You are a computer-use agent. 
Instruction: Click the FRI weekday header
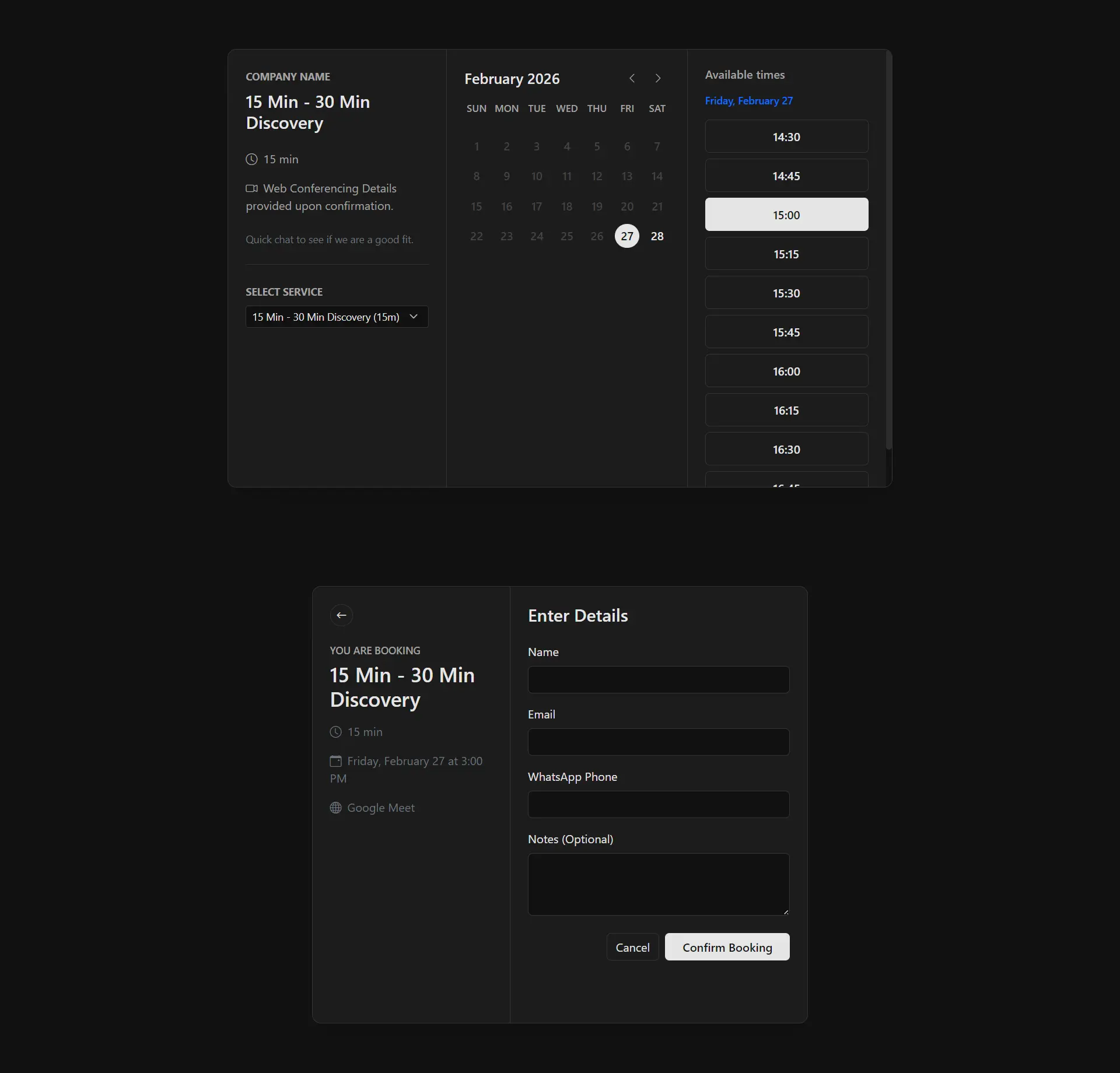[627, 108]
